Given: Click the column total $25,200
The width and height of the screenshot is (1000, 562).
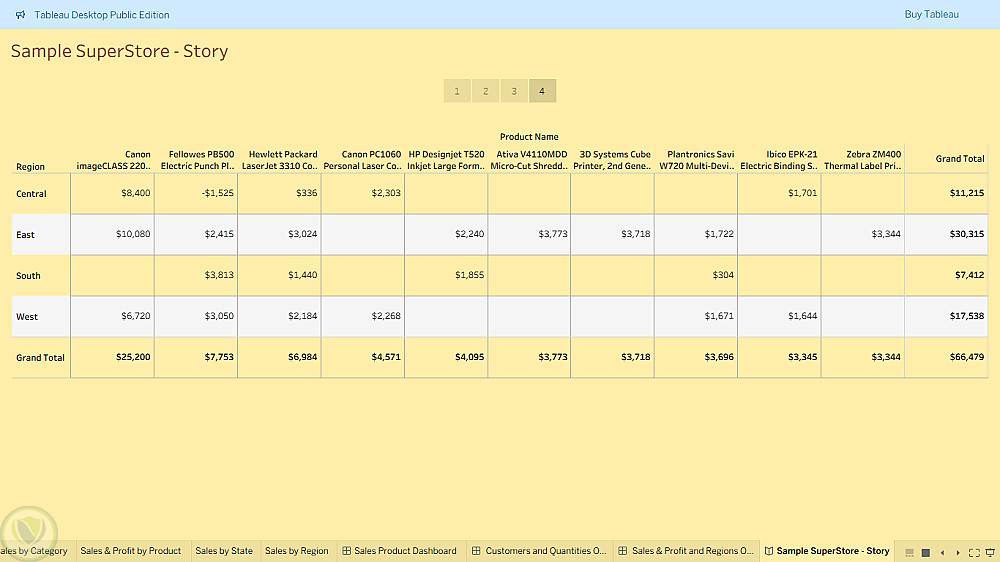Looking at the screenshot, I should [133, 357].
